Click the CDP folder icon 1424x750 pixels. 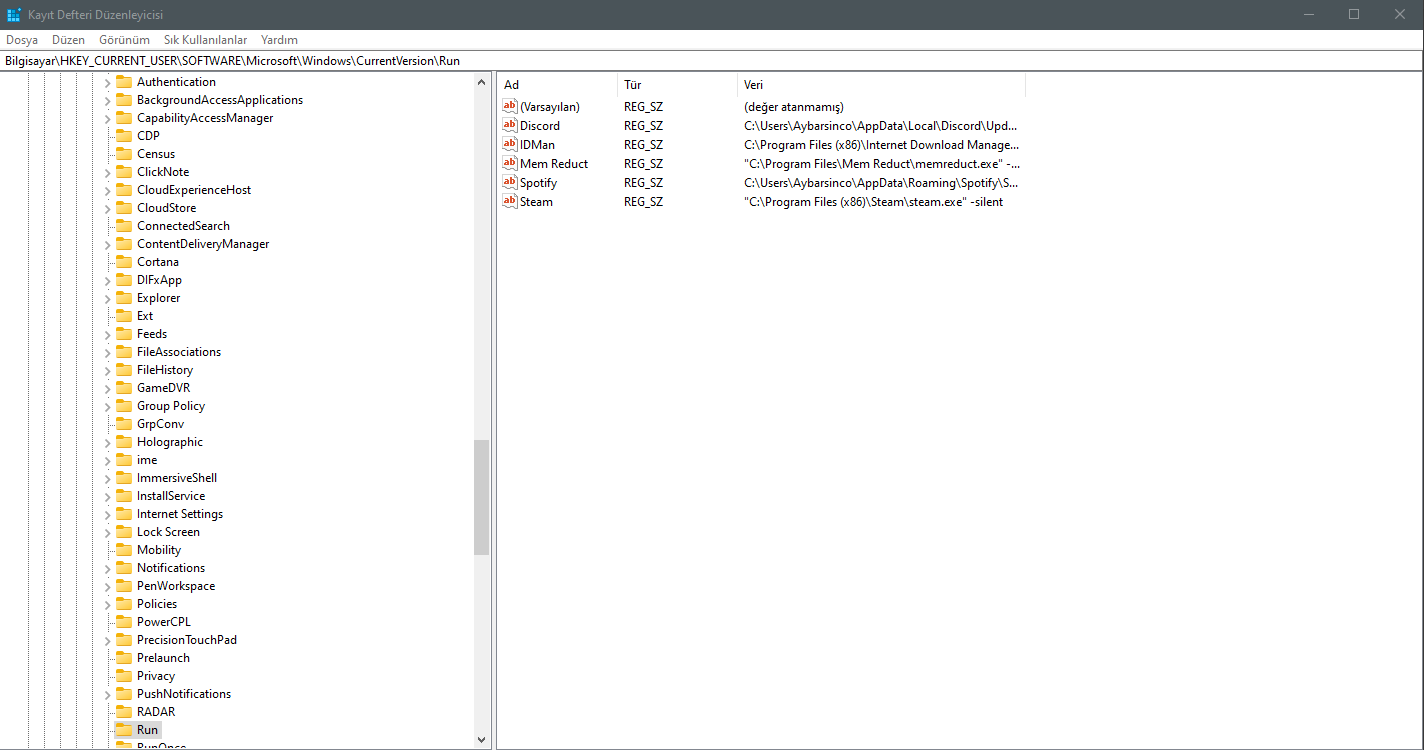tap(124, 136)
